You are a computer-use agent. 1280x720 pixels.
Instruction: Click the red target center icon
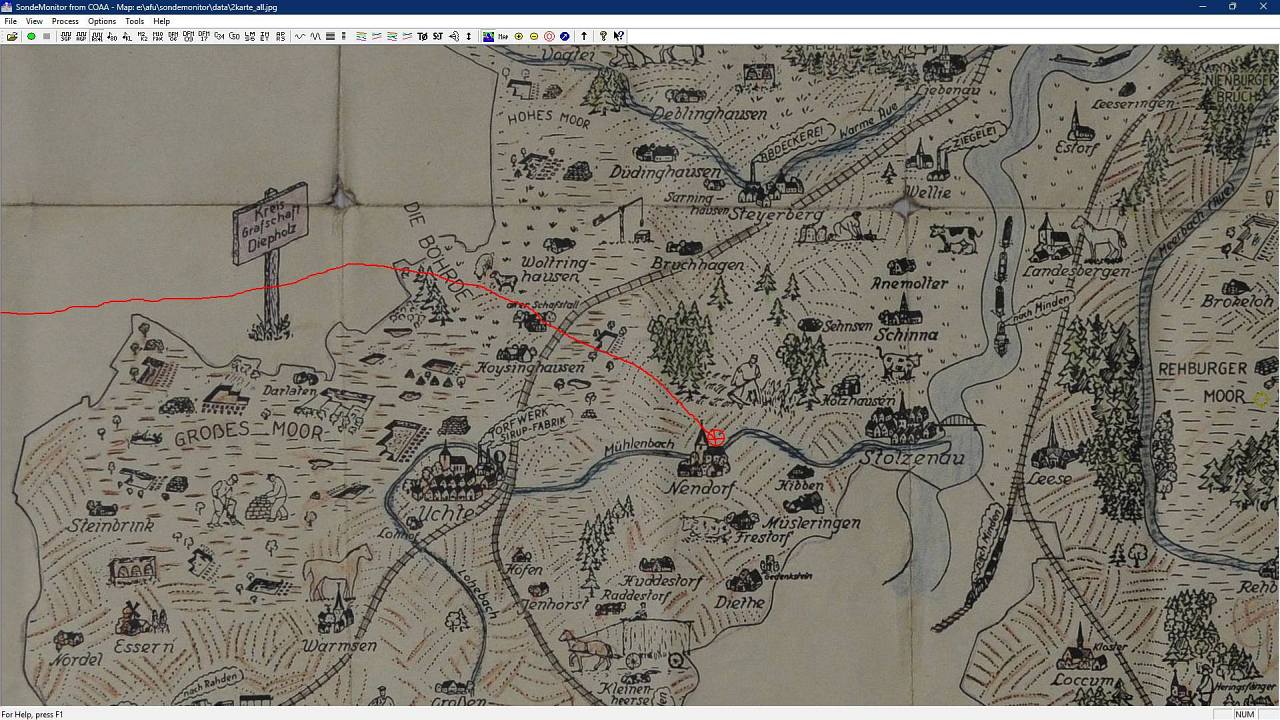(549, 36)
